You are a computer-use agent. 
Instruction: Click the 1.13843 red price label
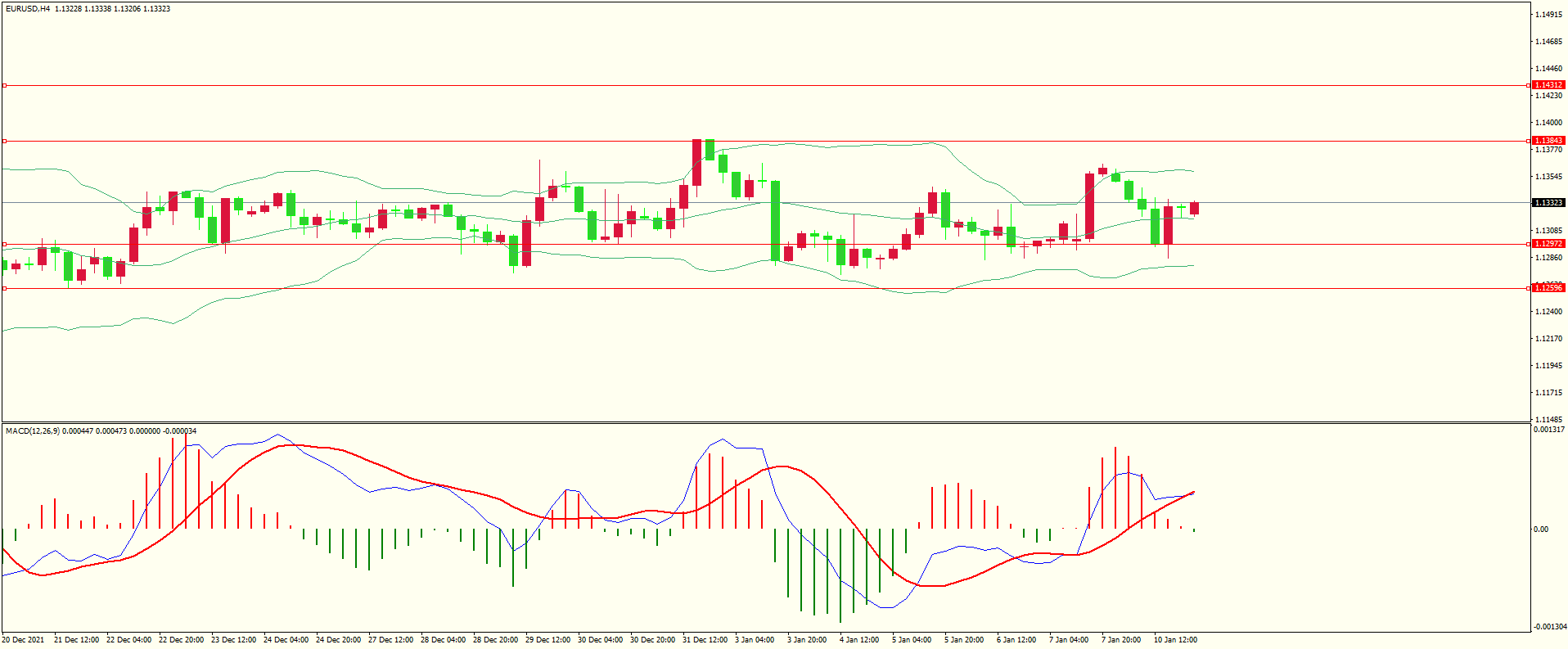tap(1548, 141)
